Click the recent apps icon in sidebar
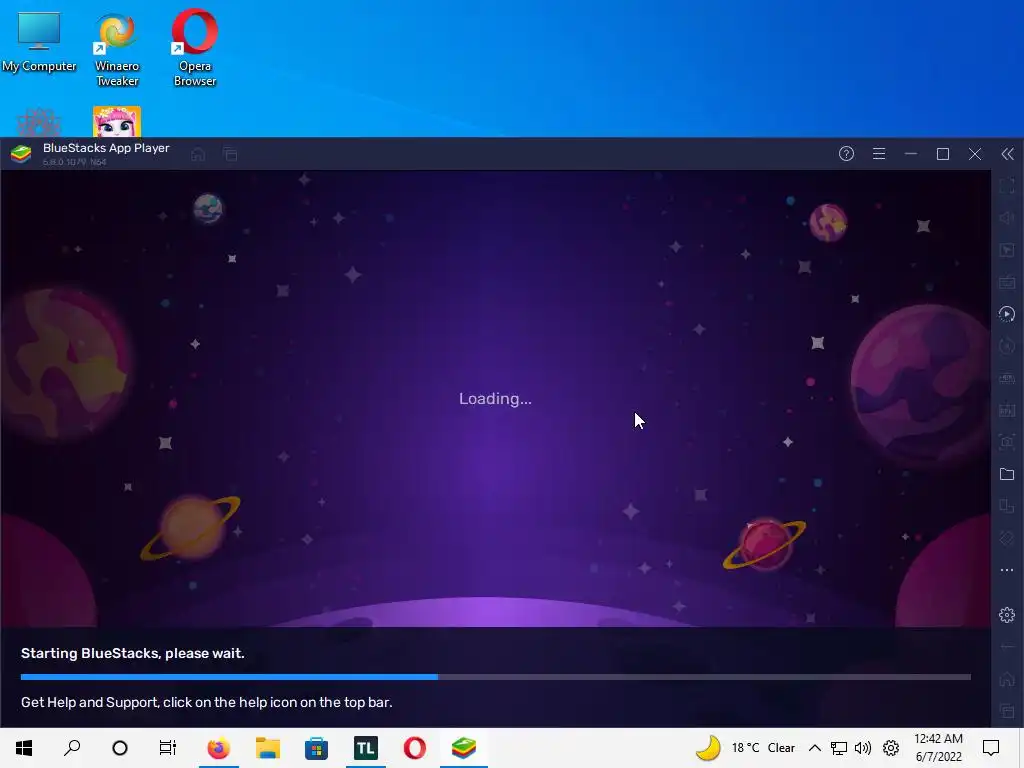Image resolution: width=1024 pixels, height=768 pixels. (x=1007, y=711)
